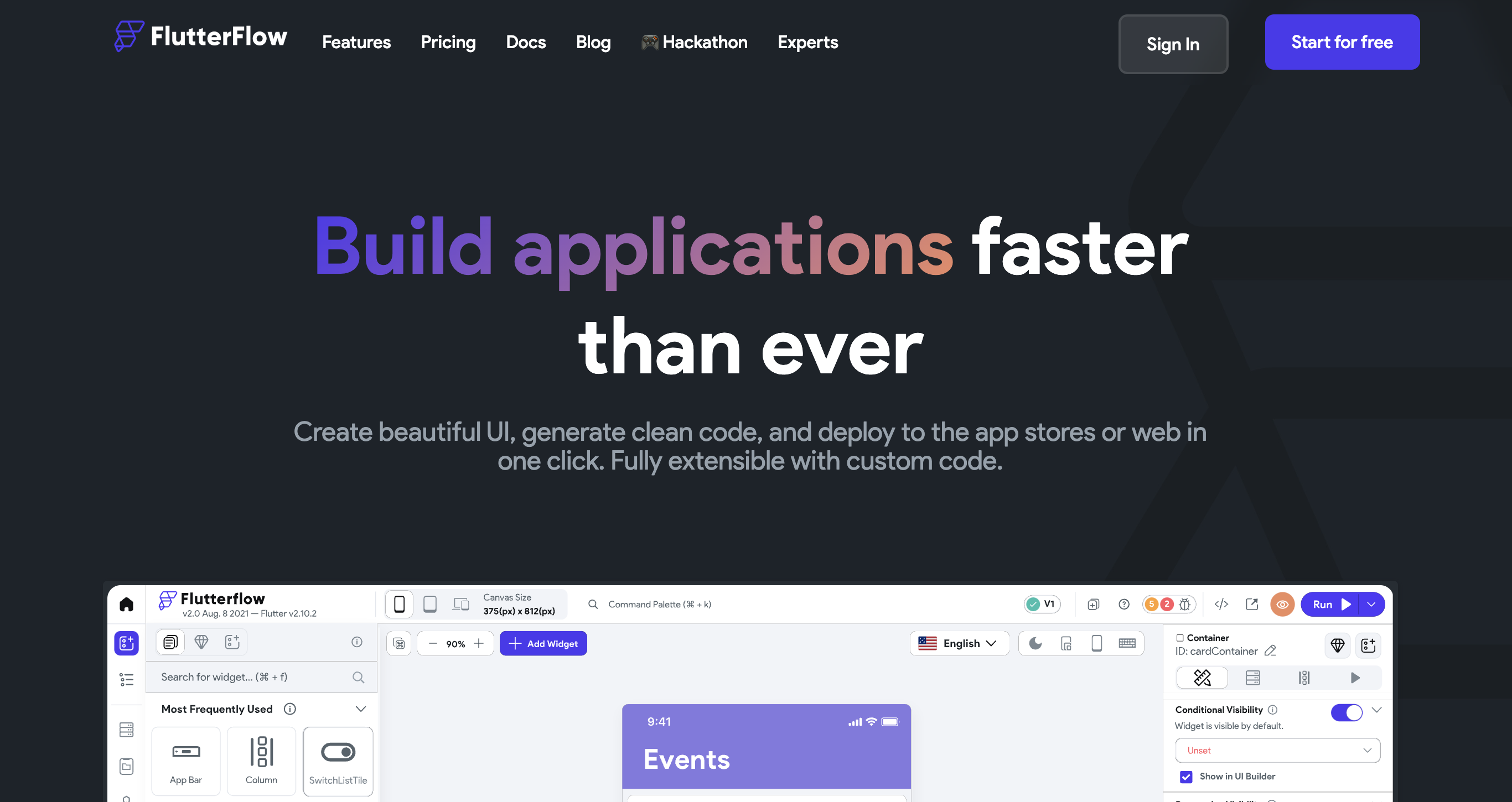Select the premium widgets diamond tab
The height and width of the screenshot is (802, 1512).
tap(201, 642)
